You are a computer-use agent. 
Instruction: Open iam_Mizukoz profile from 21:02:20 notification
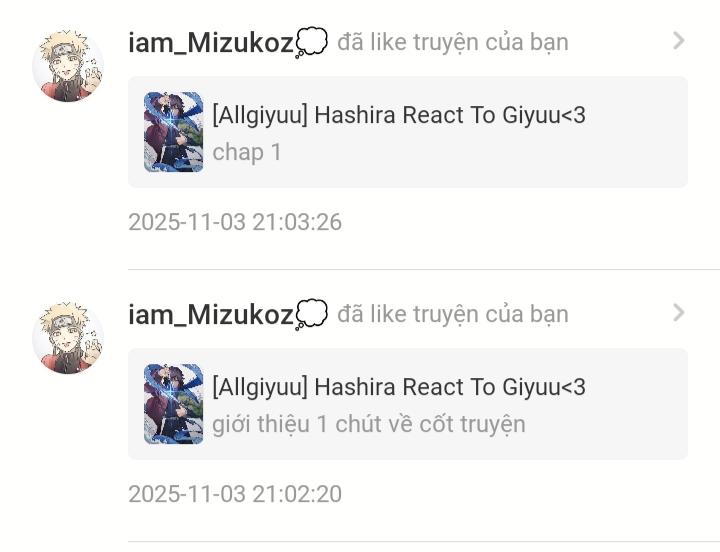pos(211,315)
